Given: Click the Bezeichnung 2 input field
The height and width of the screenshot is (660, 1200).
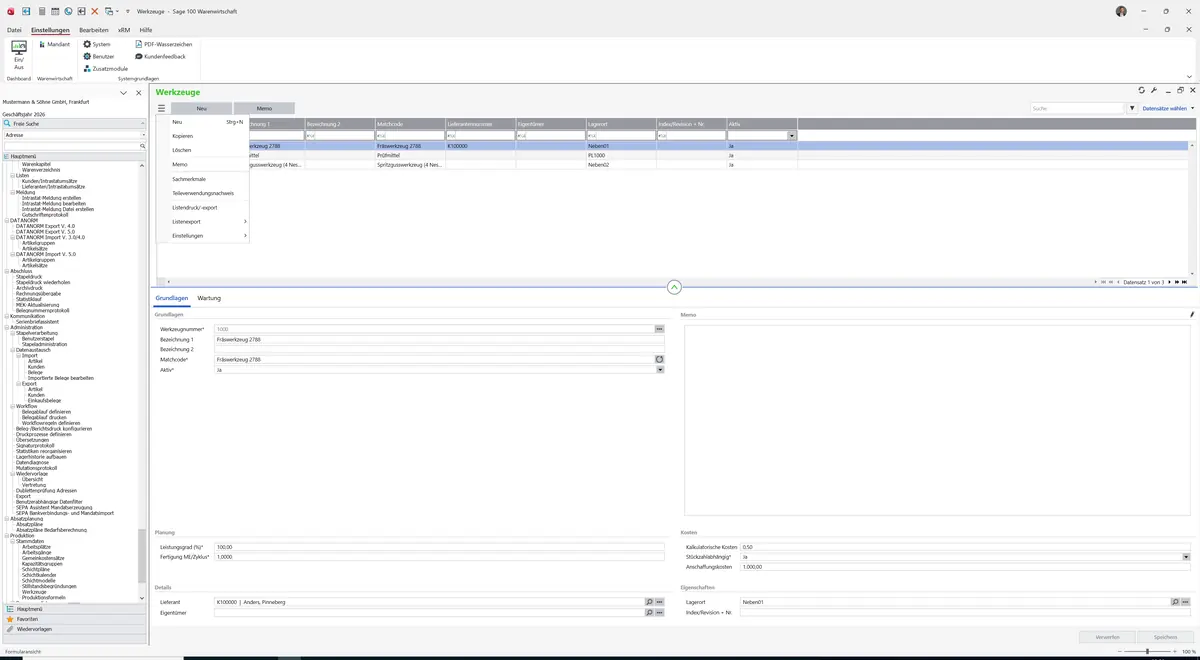Looking at the screenshot, I should tap(439, 349).
